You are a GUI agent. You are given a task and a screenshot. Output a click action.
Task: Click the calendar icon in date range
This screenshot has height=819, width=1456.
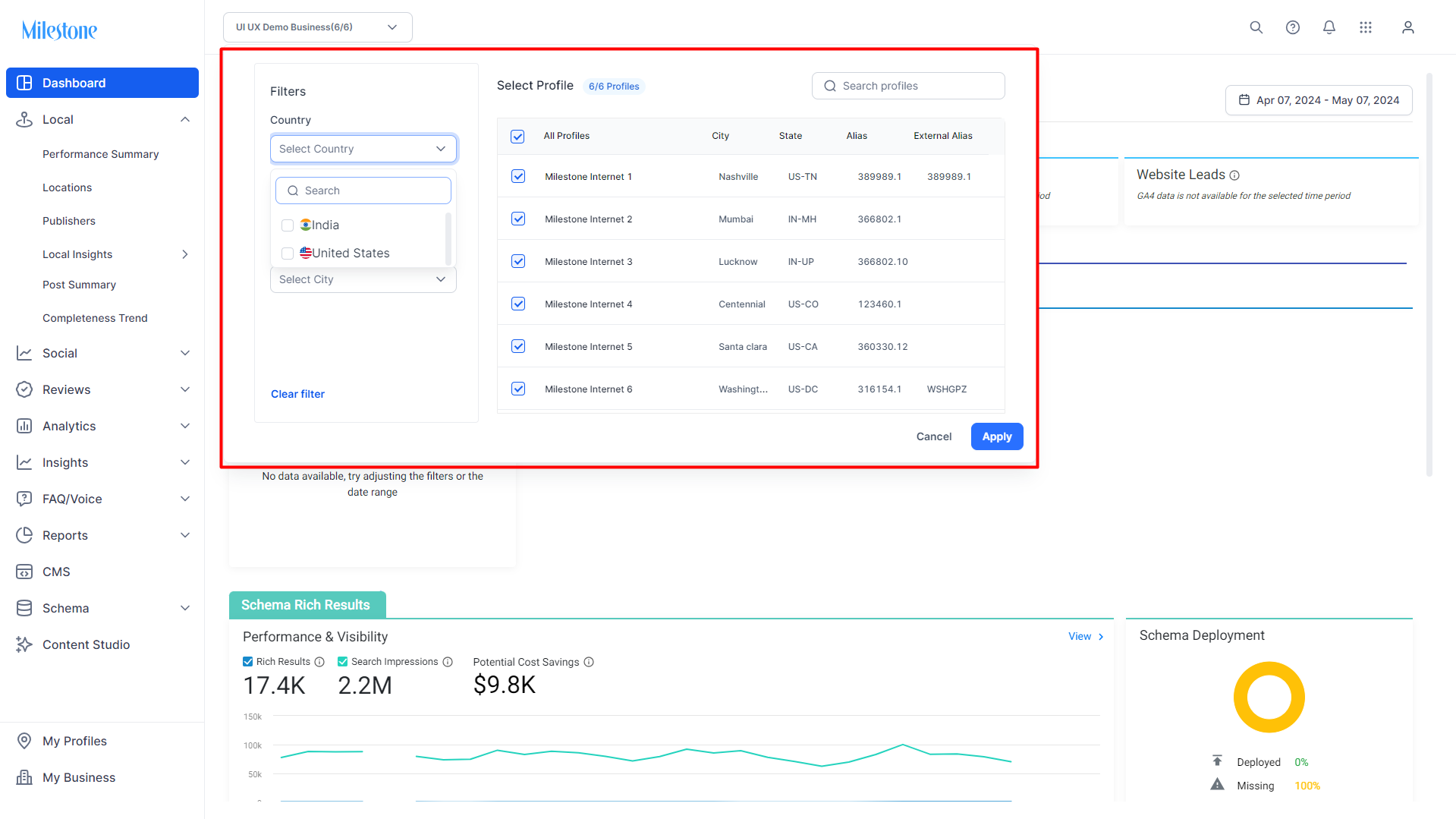point(1244,100)
